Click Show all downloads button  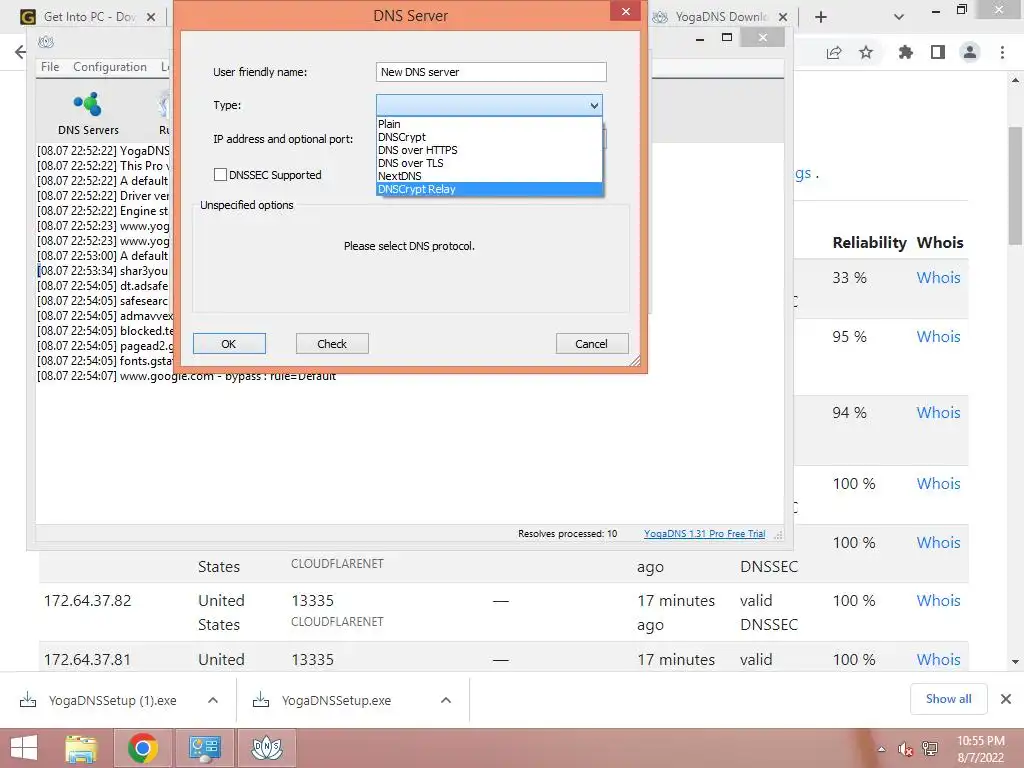948,699
